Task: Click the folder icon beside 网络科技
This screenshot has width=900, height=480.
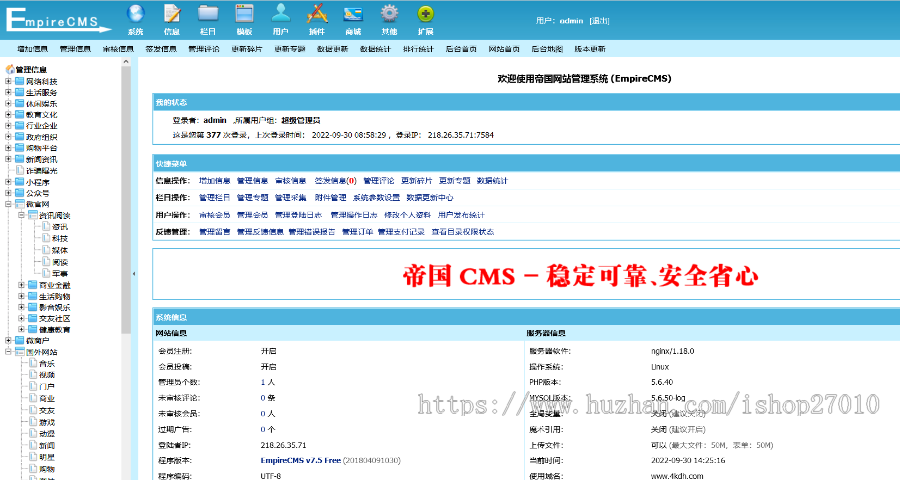Action: coord(20,82)
